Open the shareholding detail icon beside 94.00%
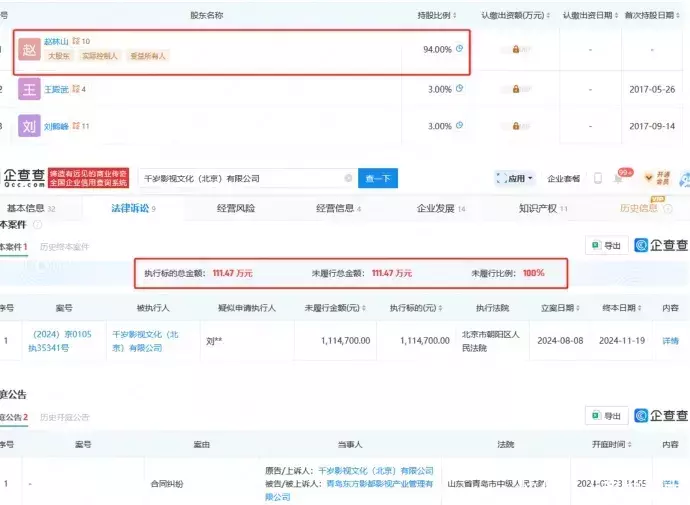The width and height of the screenshot is (690, 505). (x=460, y=48)
